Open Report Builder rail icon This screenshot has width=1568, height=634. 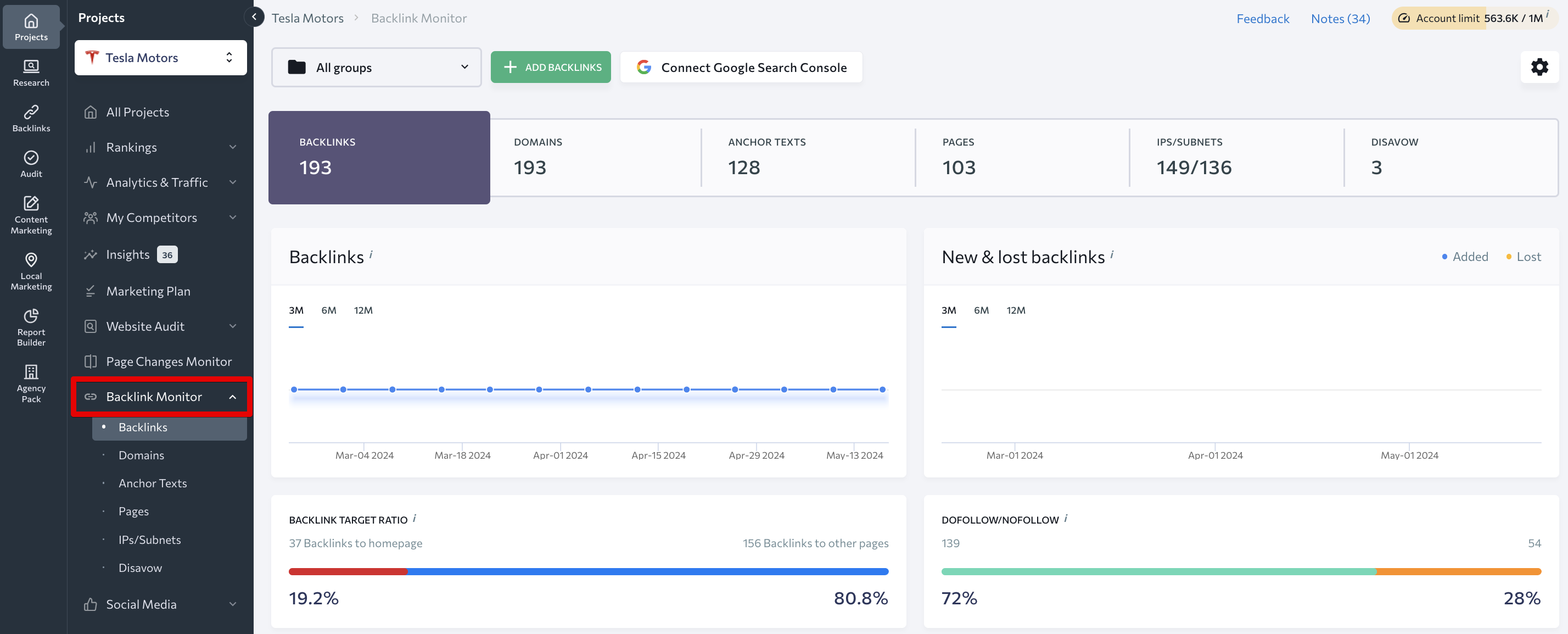click(31, 327)
